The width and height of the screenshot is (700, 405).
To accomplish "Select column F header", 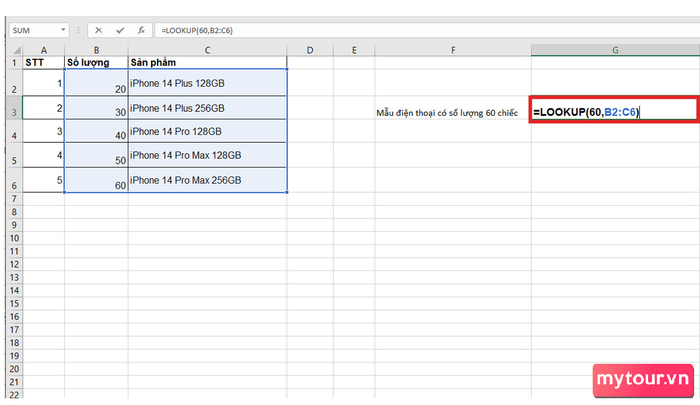I will point(453,50).
